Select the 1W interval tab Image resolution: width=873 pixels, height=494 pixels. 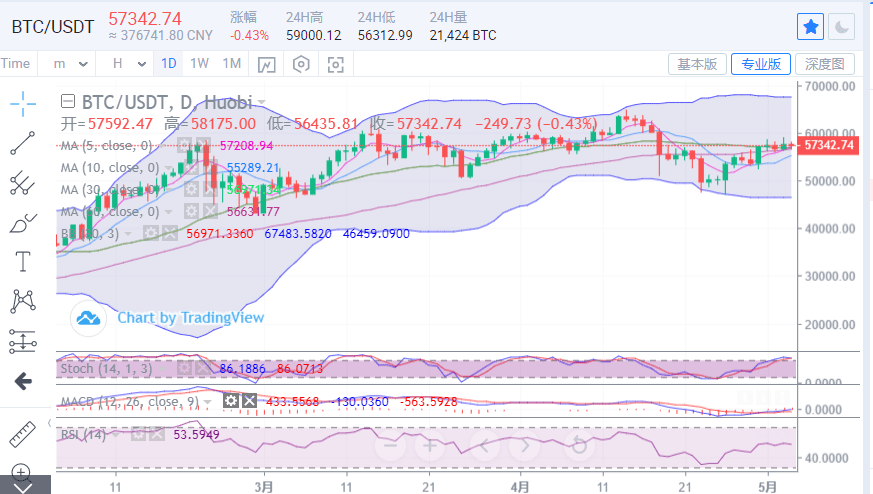(199, 63)
